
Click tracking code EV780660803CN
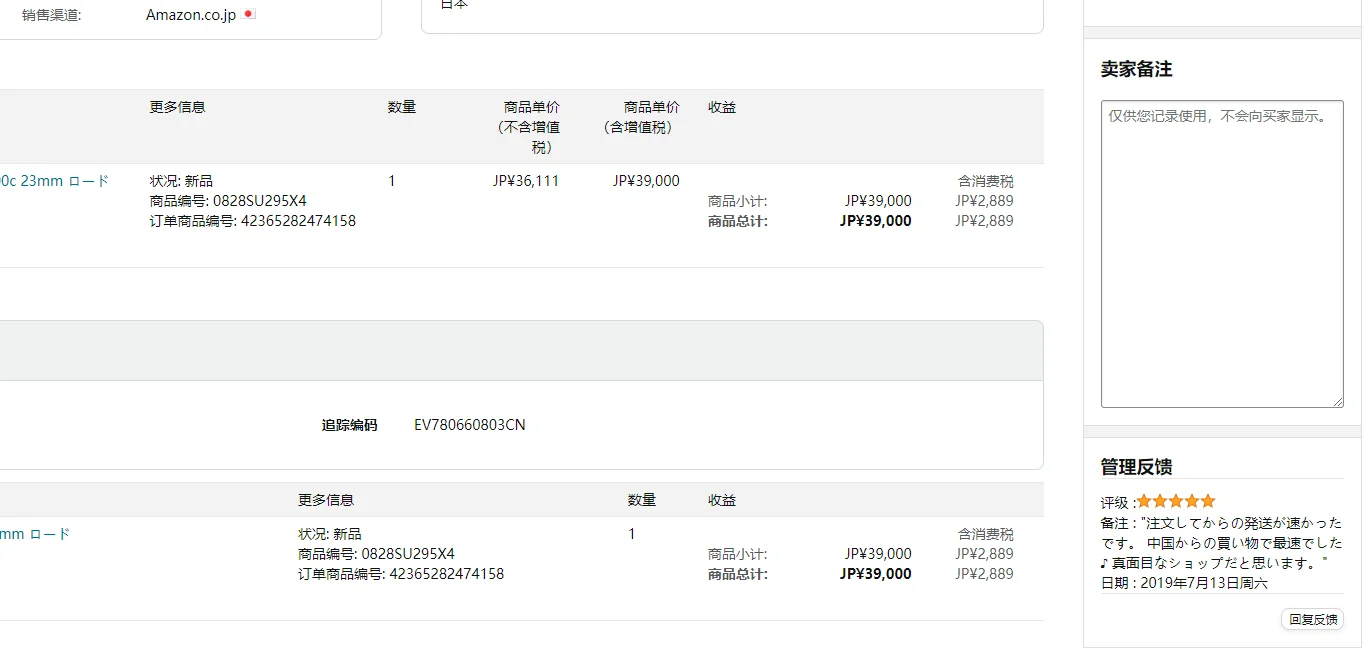(469, 425)
